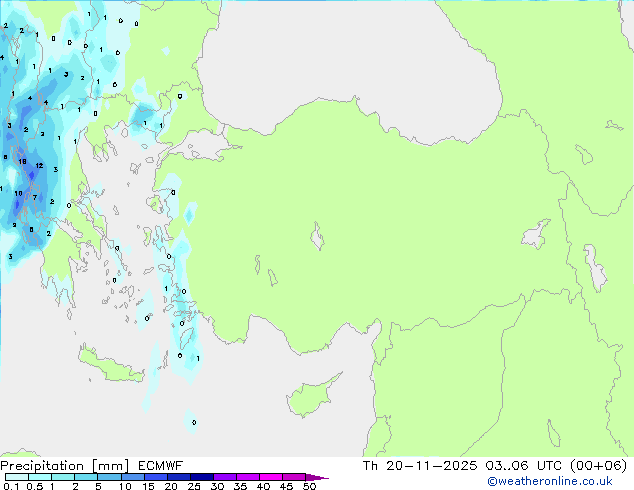This screenshot has width=634, height=490.
Task: Click the '18' precipitation value on map
Action: tap(22, 161)
